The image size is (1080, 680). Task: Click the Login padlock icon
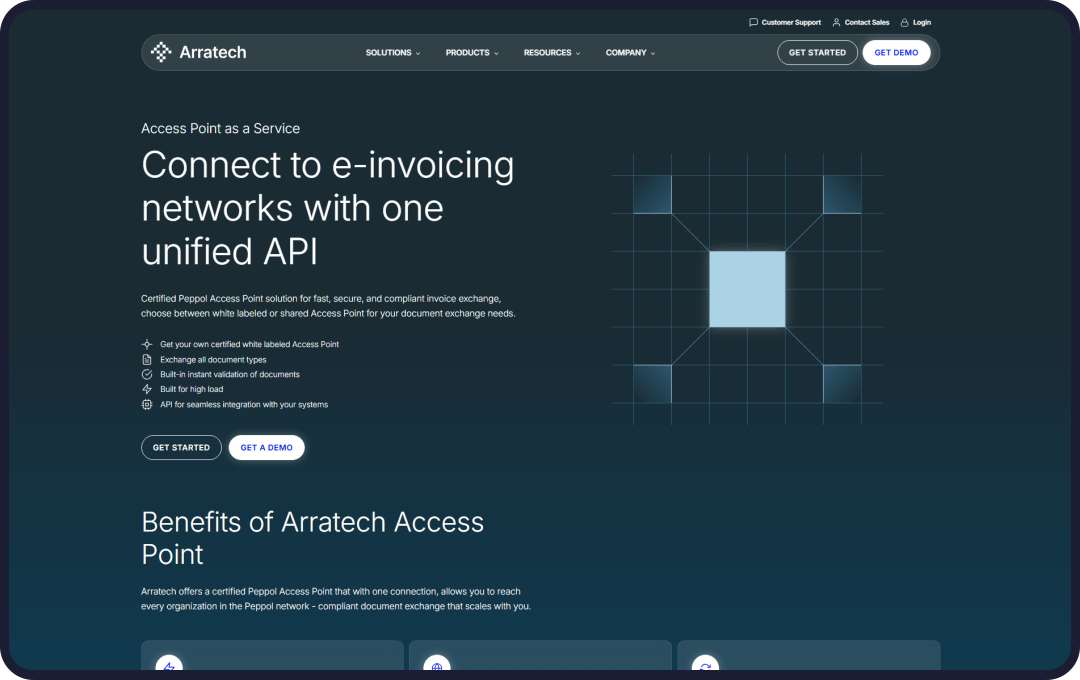pos(904,23)
